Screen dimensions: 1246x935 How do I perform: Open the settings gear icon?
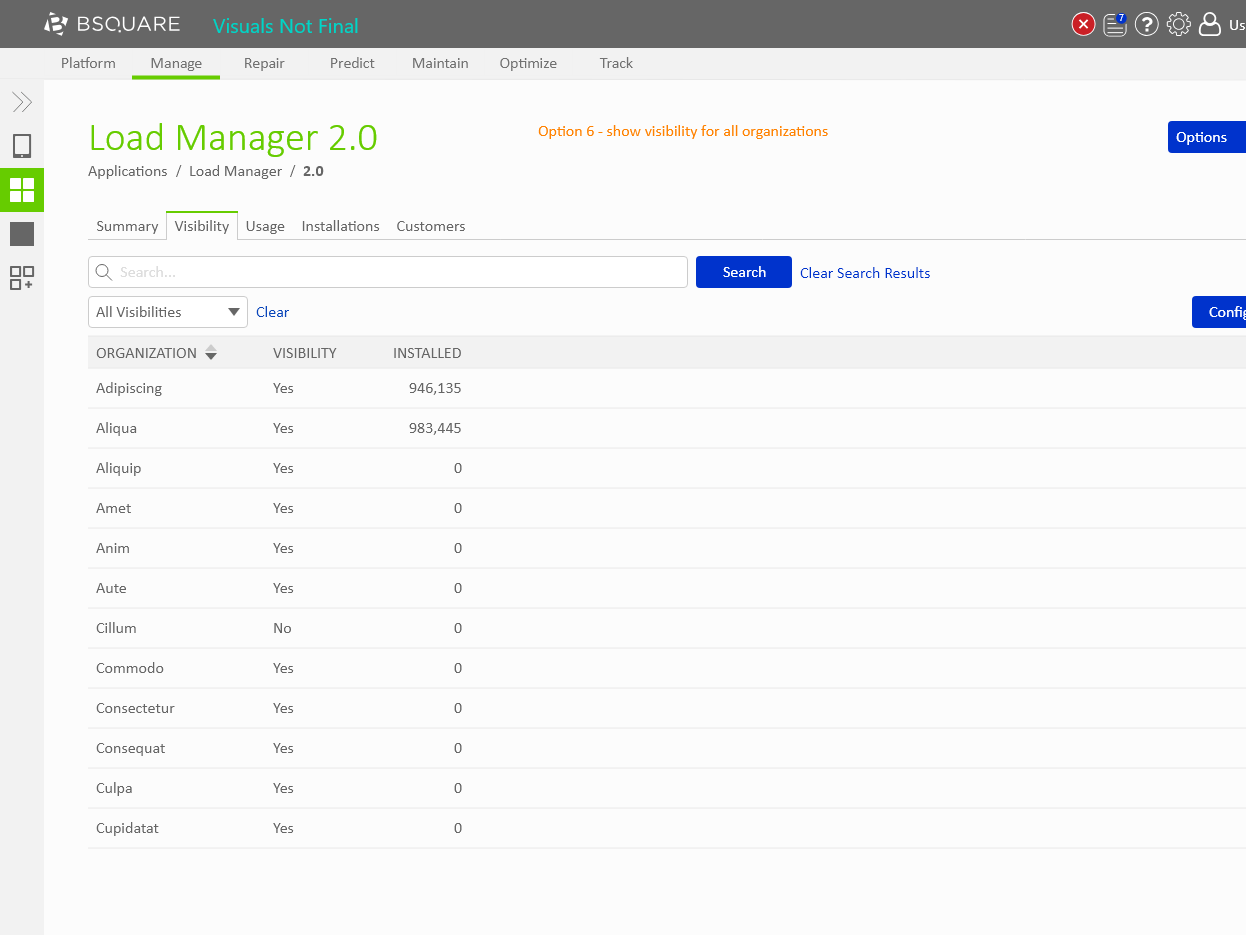click(x=1179, y=24)
